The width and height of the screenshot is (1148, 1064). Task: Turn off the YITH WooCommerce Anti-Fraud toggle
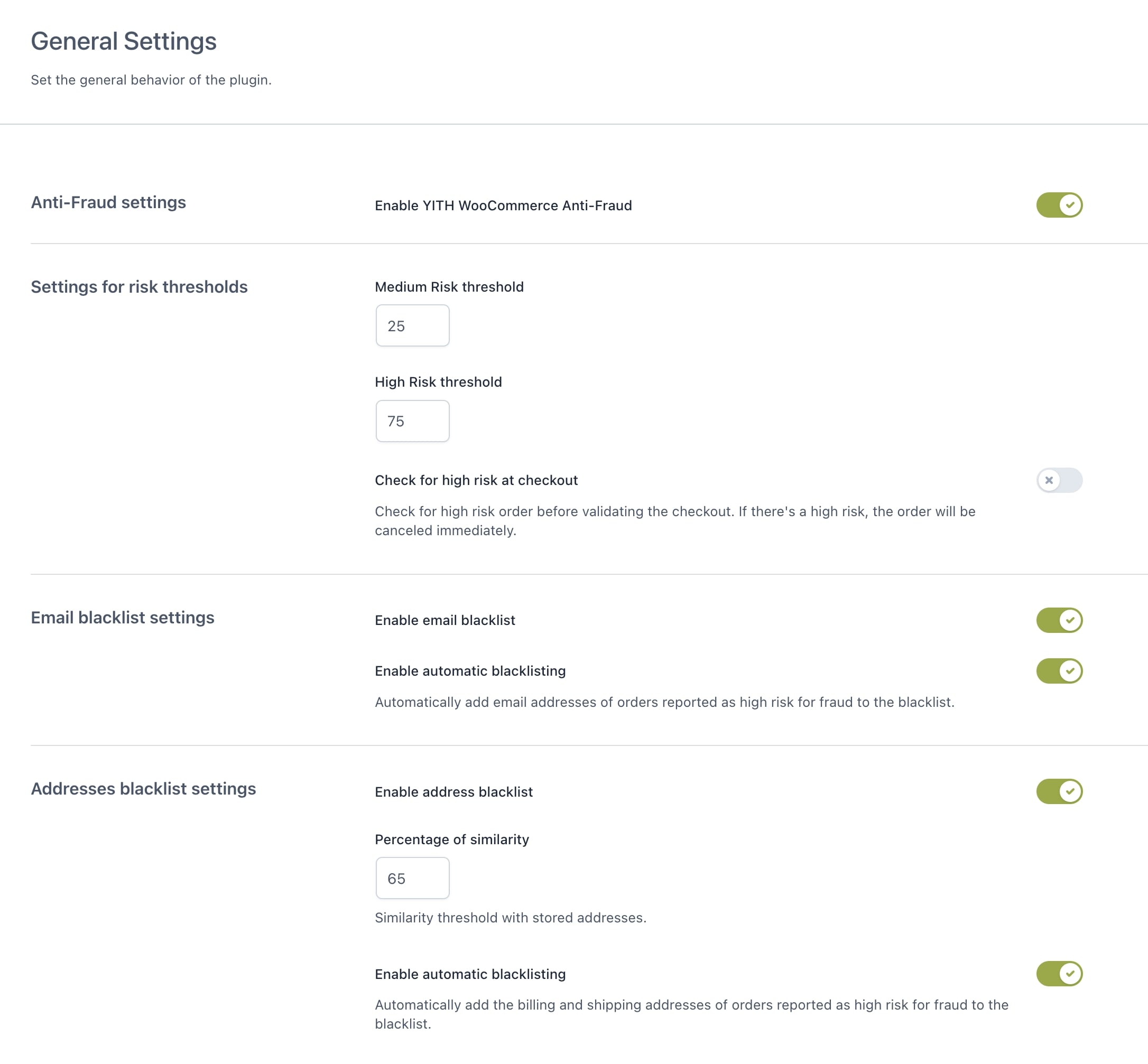tap(1059, 205)
